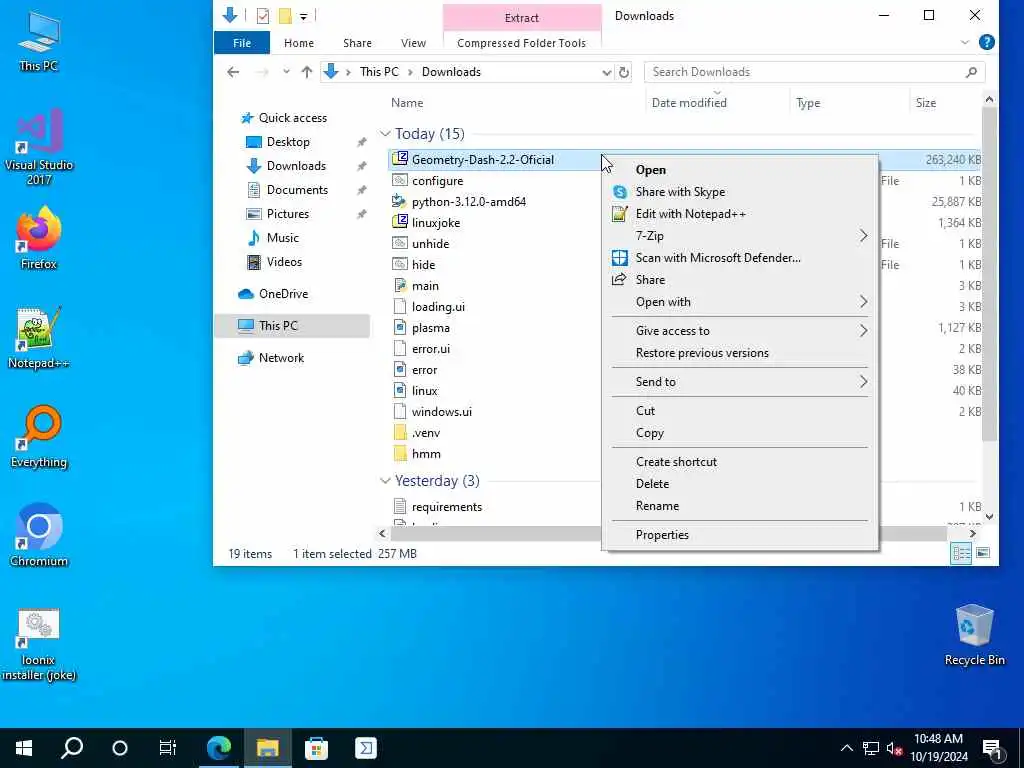Select Scan with Microsoft Defender
1024x768 pixels.
pyautogui.click(x=739, y=257)
